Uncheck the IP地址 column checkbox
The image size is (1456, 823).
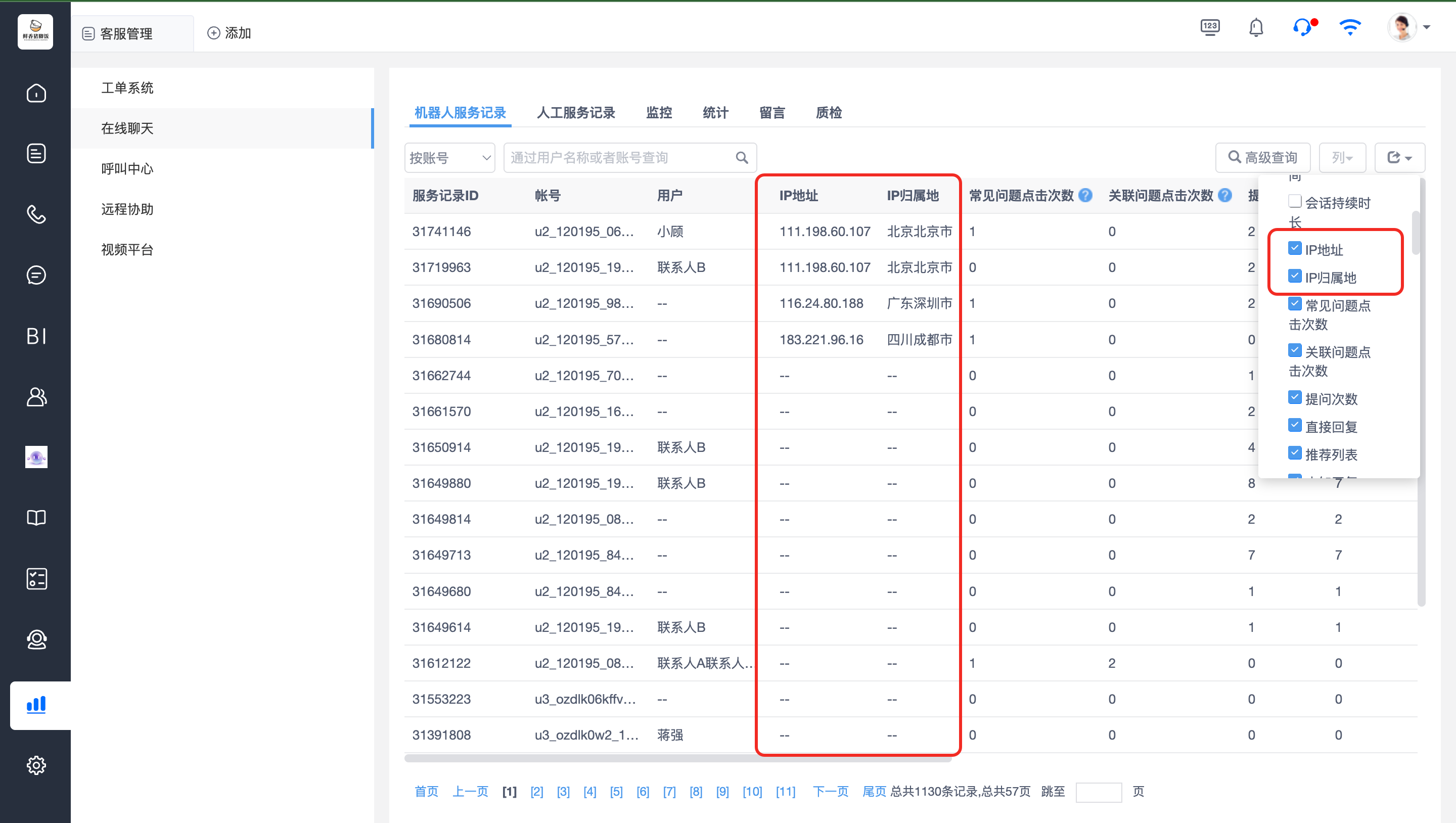pyautogui.click(x=1294, y=248)
